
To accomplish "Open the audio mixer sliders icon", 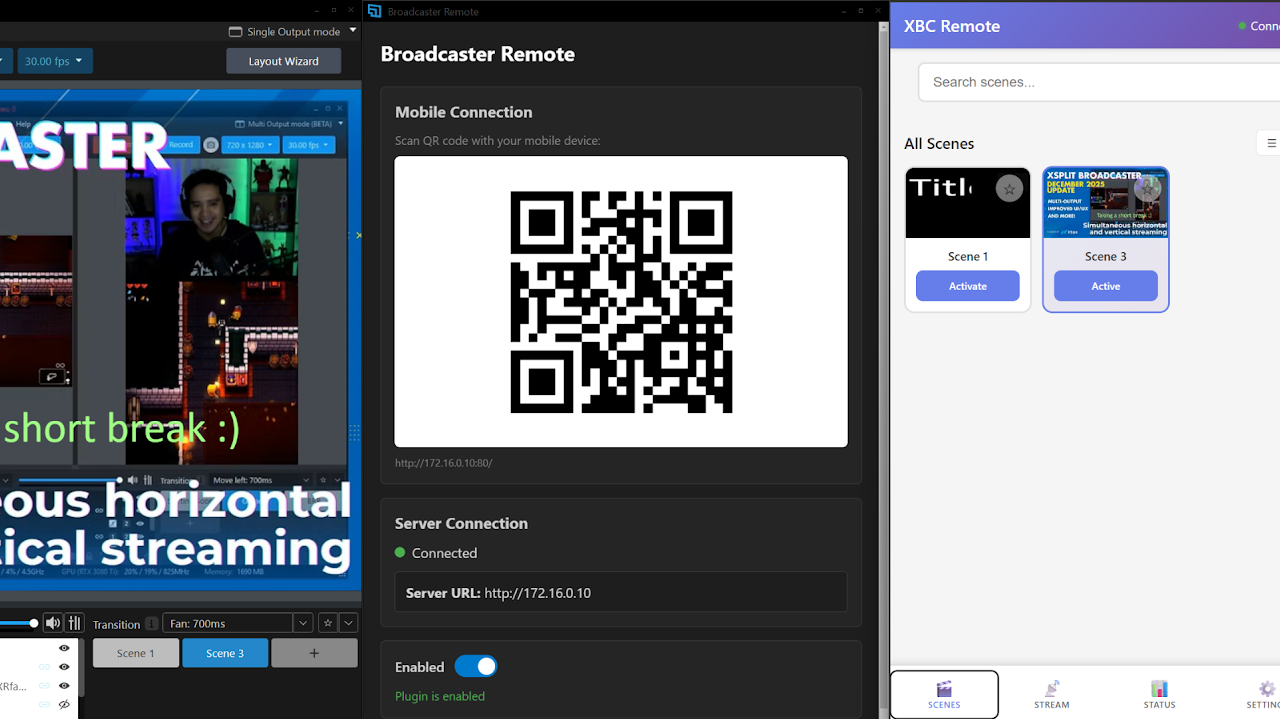I will 74,622.
